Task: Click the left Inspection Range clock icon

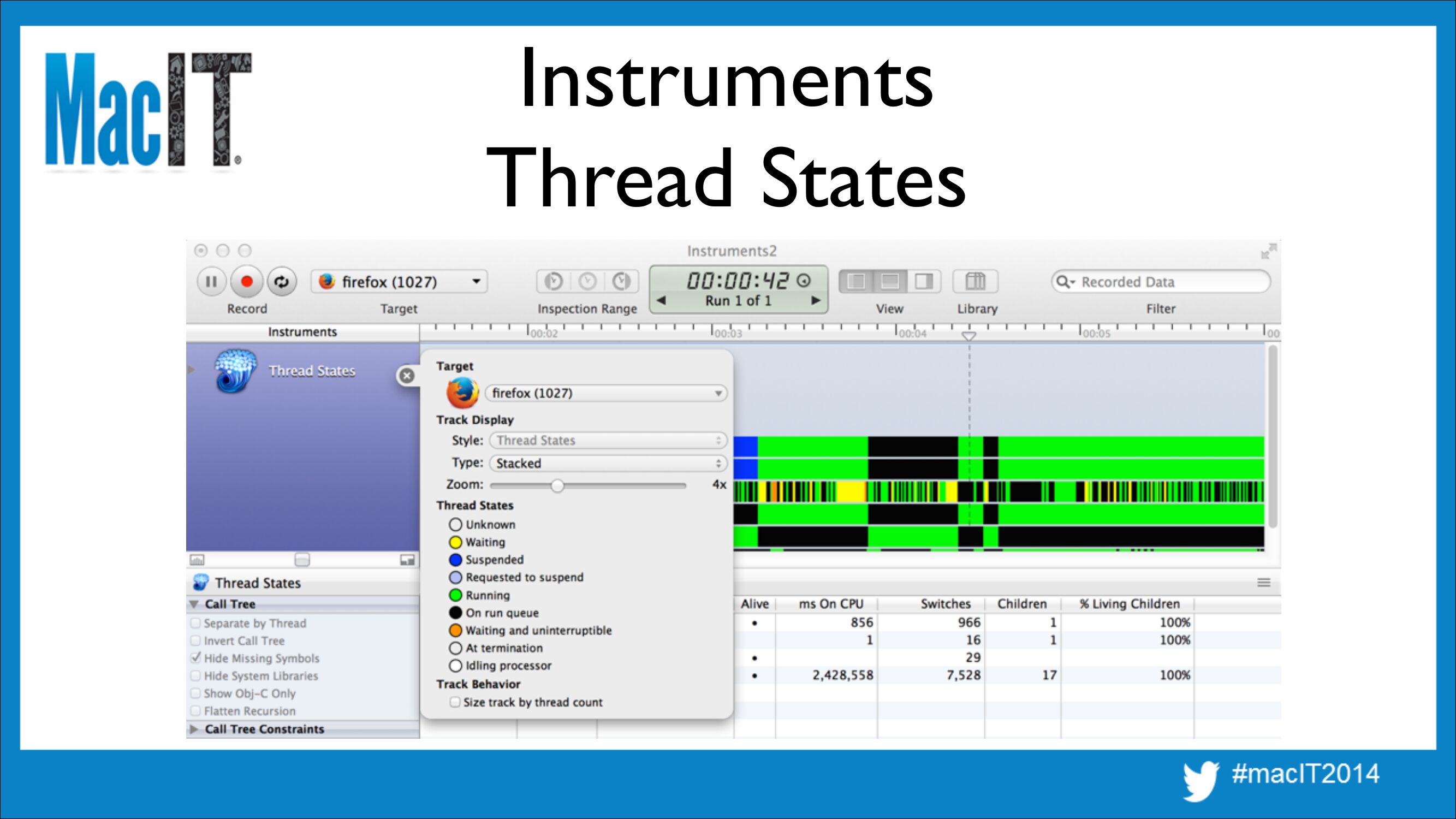Action: pyautogui.click(x=554, y=282)
